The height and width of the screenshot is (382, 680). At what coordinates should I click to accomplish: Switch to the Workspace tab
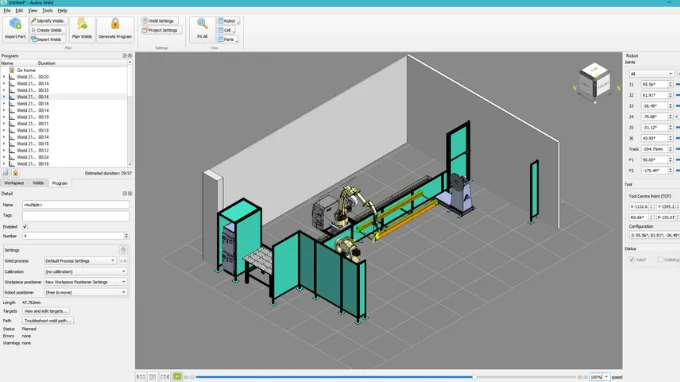pos(14,183)
